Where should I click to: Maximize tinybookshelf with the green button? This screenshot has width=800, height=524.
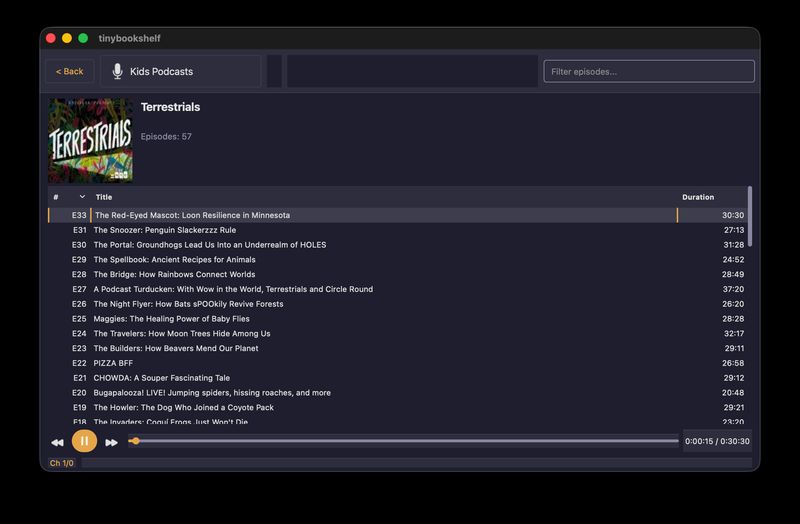83,38
